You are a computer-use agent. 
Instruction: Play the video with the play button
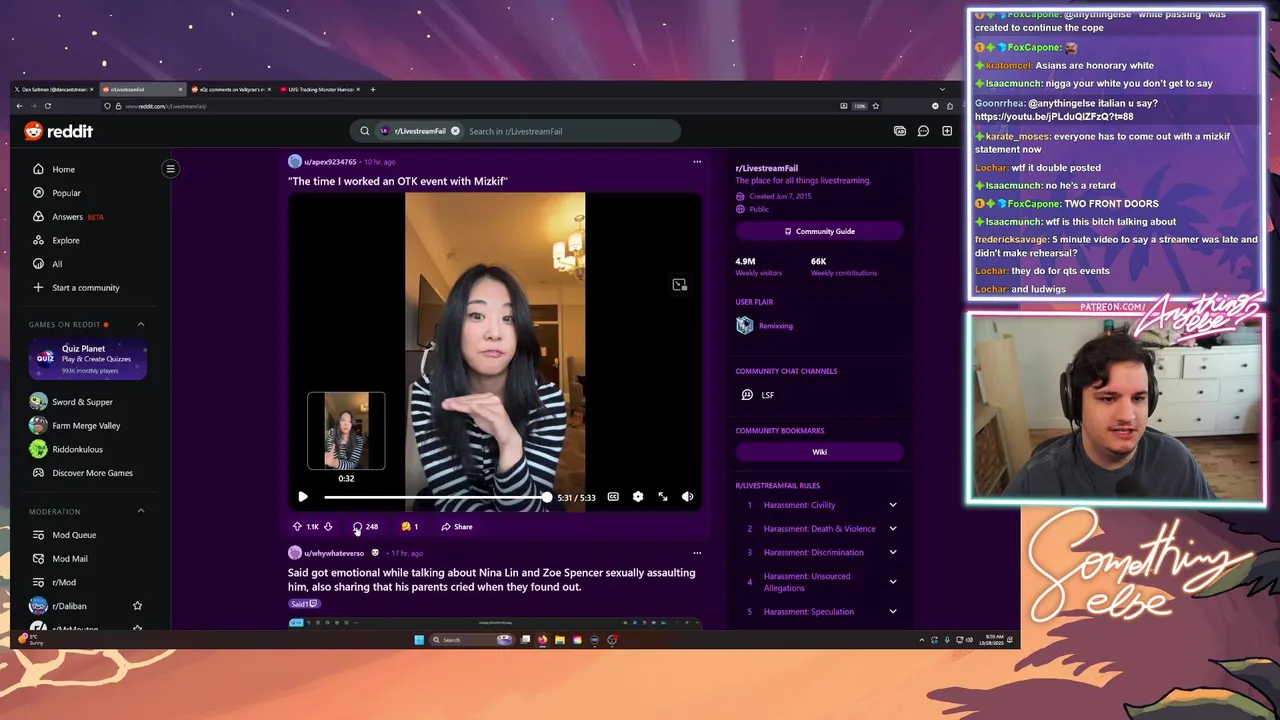(302, 497)
